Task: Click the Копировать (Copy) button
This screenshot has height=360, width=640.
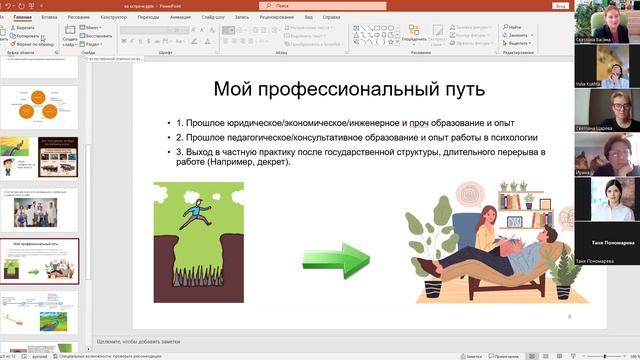Action: [x=25, y=36]
